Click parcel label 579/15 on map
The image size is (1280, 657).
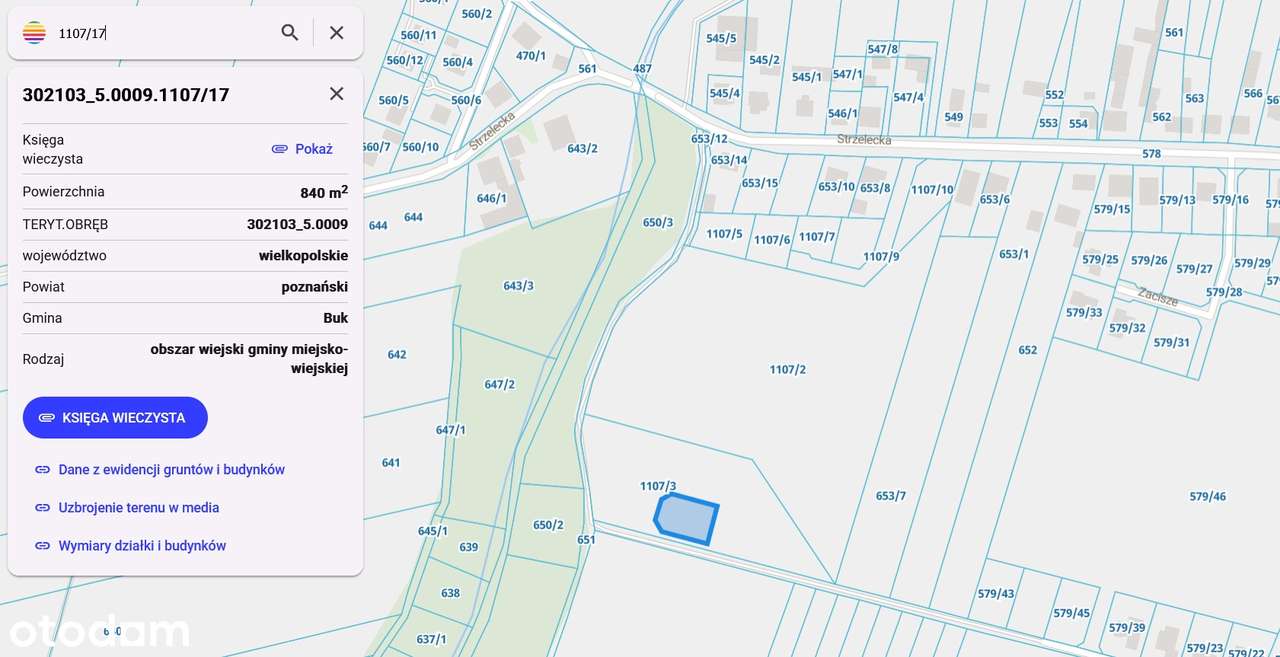(1112, 210)
